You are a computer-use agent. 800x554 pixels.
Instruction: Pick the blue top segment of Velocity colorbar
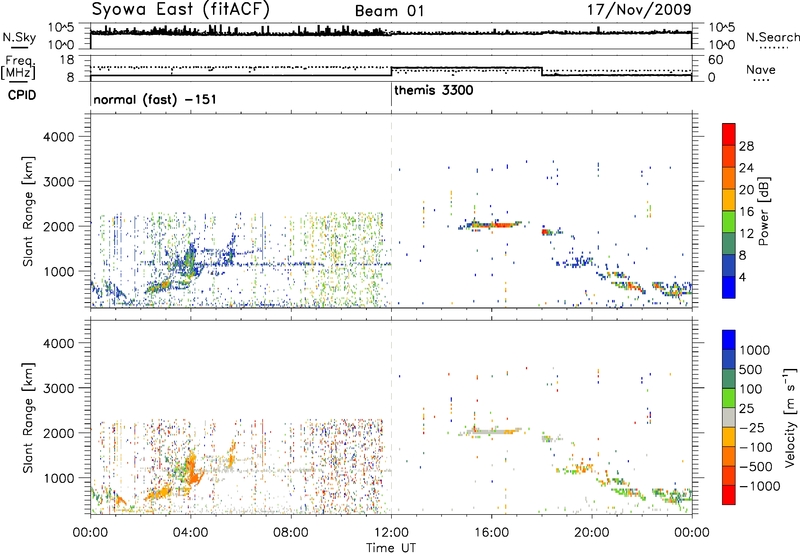click(x=729, y=340)
